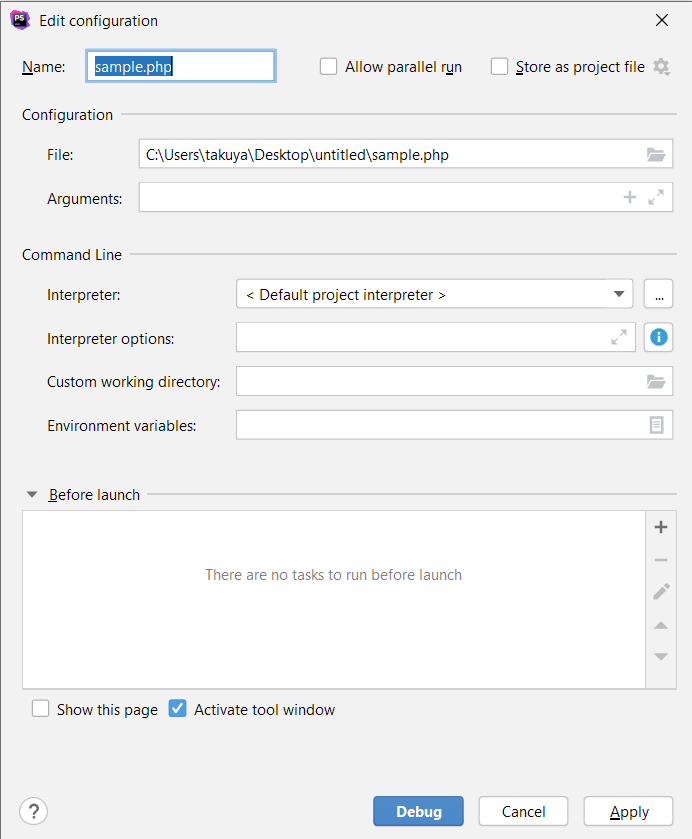Browse for Custom working directory folder
Image resolution: width=692 pixels, height=839 pixels.
[x=655, y=381]
